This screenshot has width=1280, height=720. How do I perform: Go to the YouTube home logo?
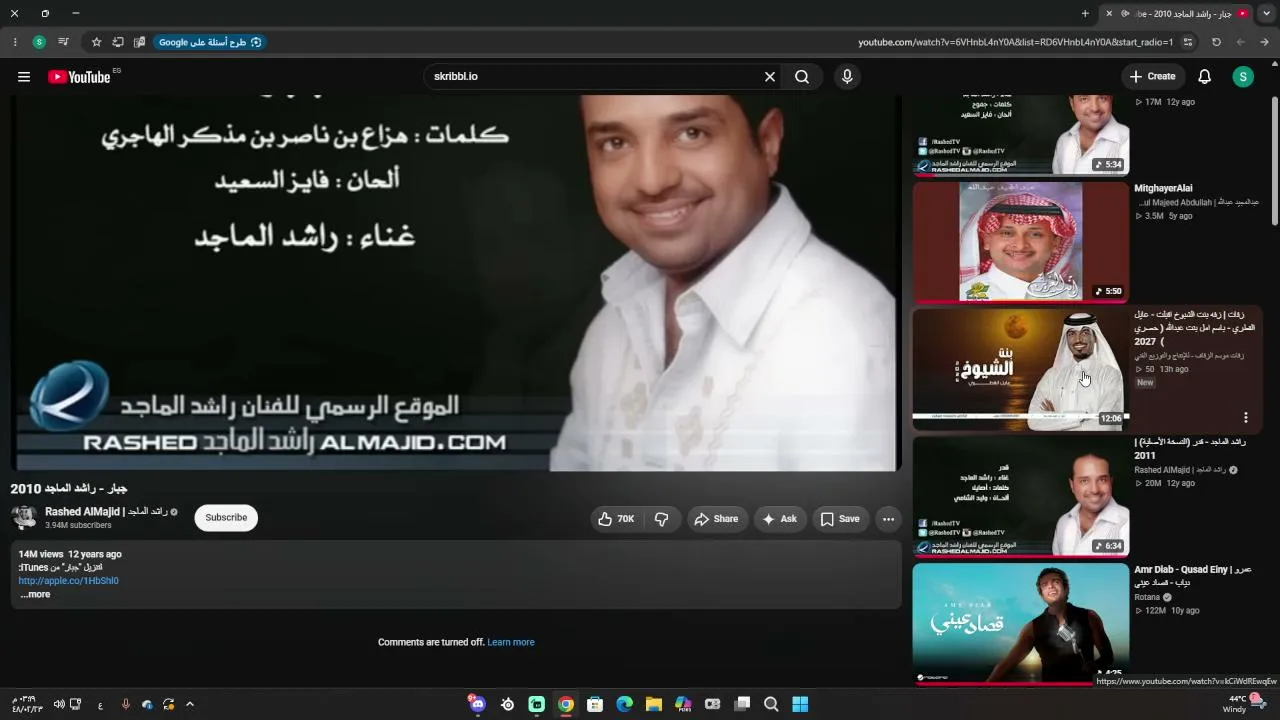point(79,77)
